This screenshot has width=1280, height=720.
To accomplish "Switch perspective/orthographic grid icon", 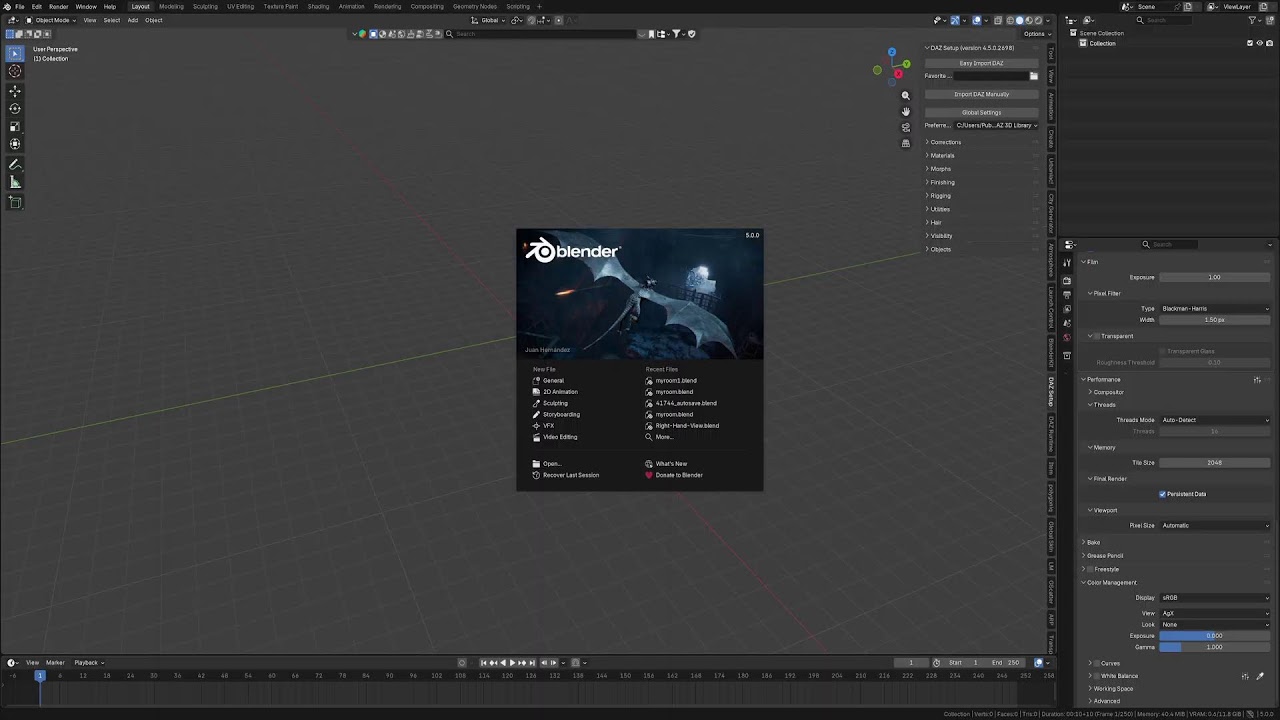I will click(x=906, y=143).
